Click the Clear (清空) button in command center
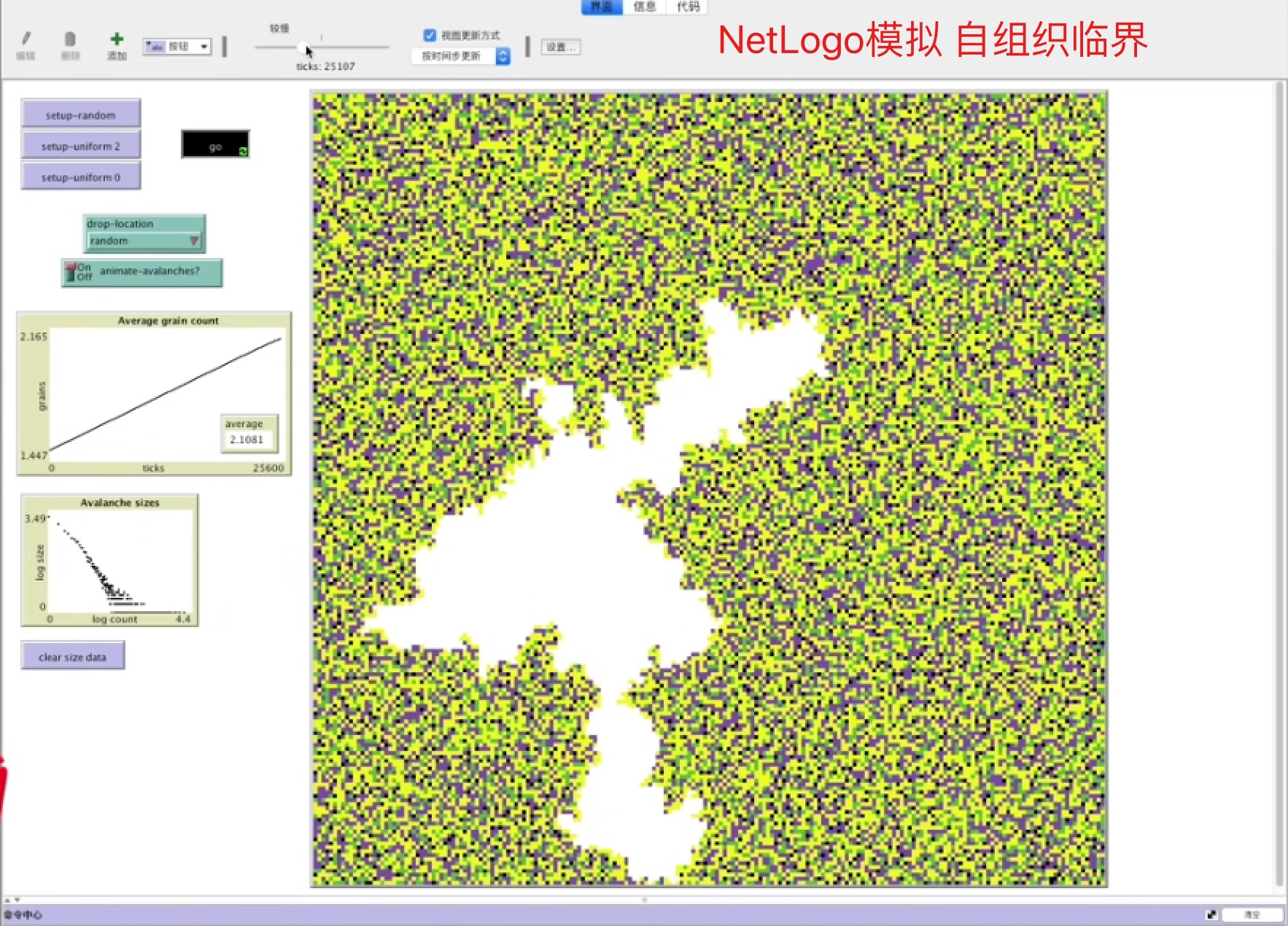Viewport: 1288px width, 926px height. pyautogui.click(x=1252, y=914)
